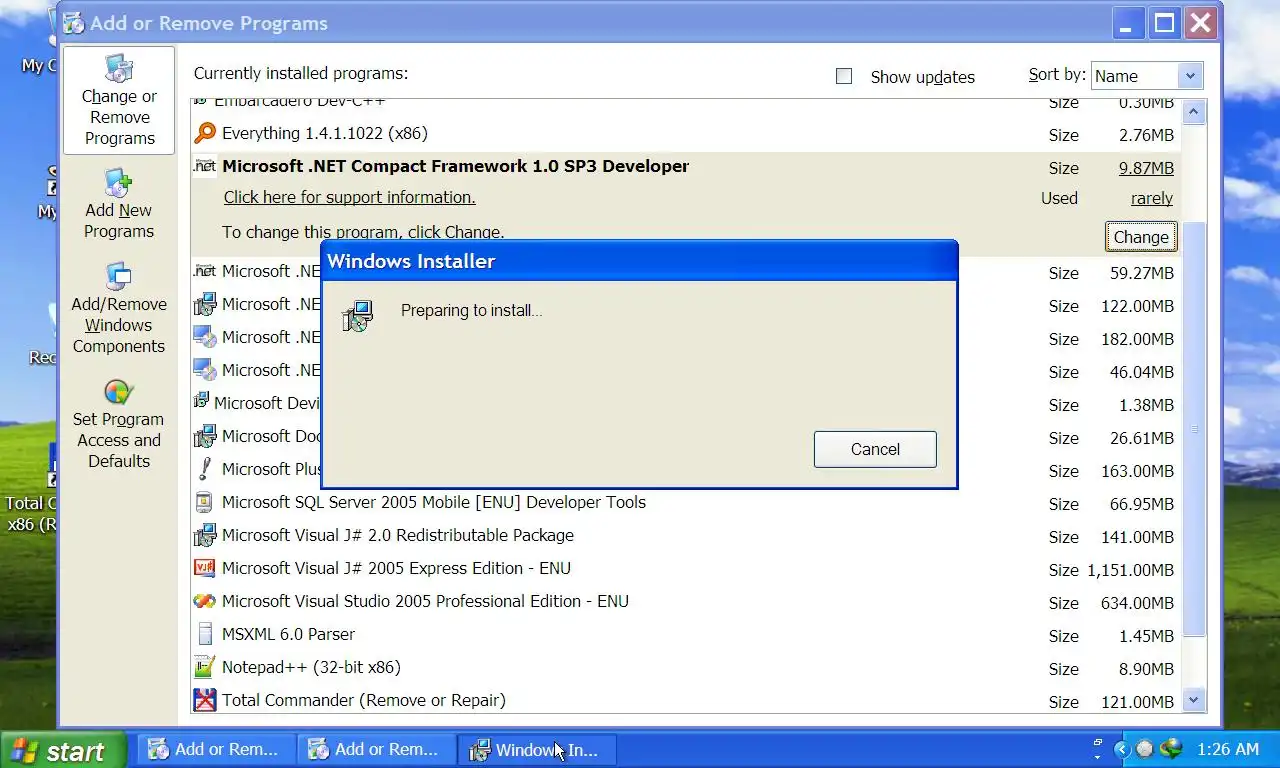Click Change for .NET Compact Framework
Image resolution: width=1280 pixels, height=768 pixels.
1141,237
